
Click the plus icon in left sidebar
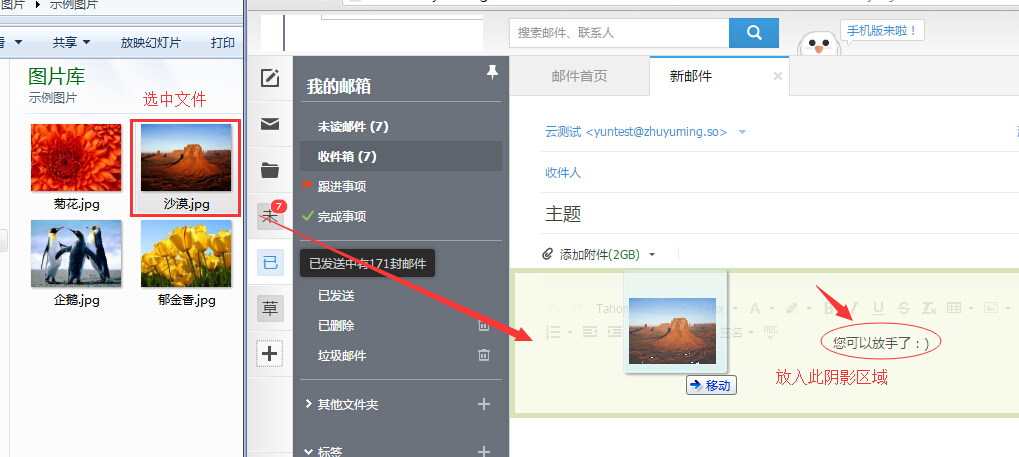270,353
